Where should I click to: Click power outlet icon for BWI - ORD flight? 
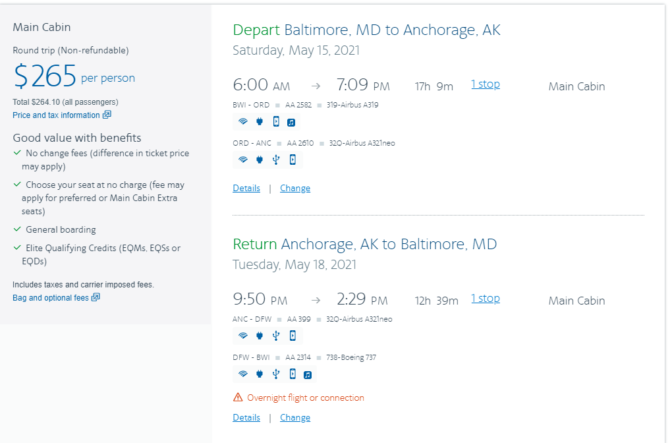tap(259, 122)
